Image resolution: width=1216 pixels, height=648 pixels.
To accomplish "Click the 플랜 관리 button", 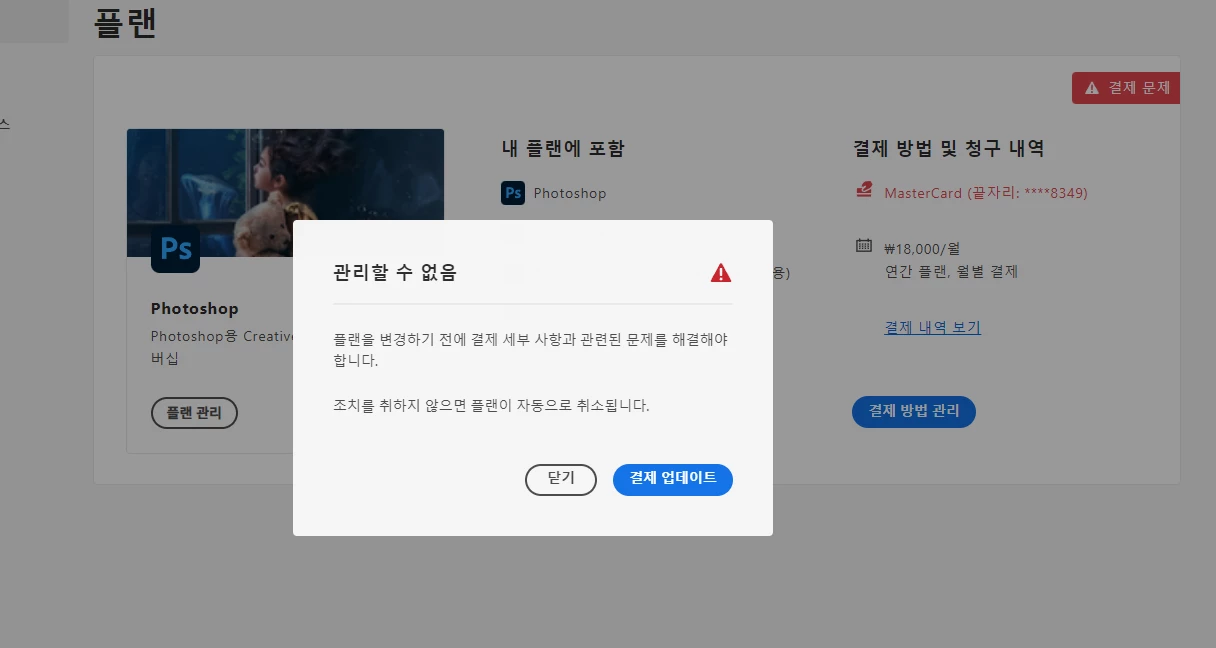I will pyautogui.click(x=194, y=412).
